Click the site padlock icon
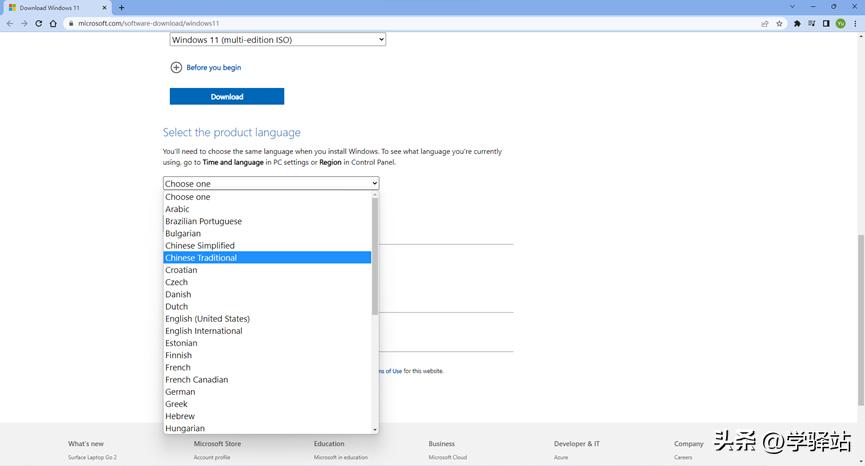865x466 pixels. [71, 24]
